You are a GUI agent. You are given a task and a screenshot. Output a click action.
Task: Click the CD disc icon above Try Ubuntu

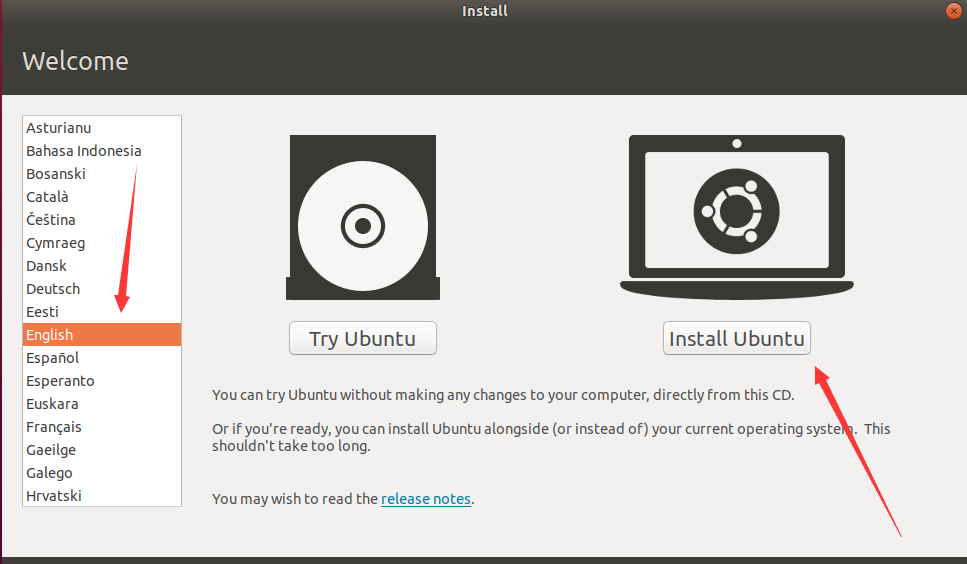coord(363,218)
